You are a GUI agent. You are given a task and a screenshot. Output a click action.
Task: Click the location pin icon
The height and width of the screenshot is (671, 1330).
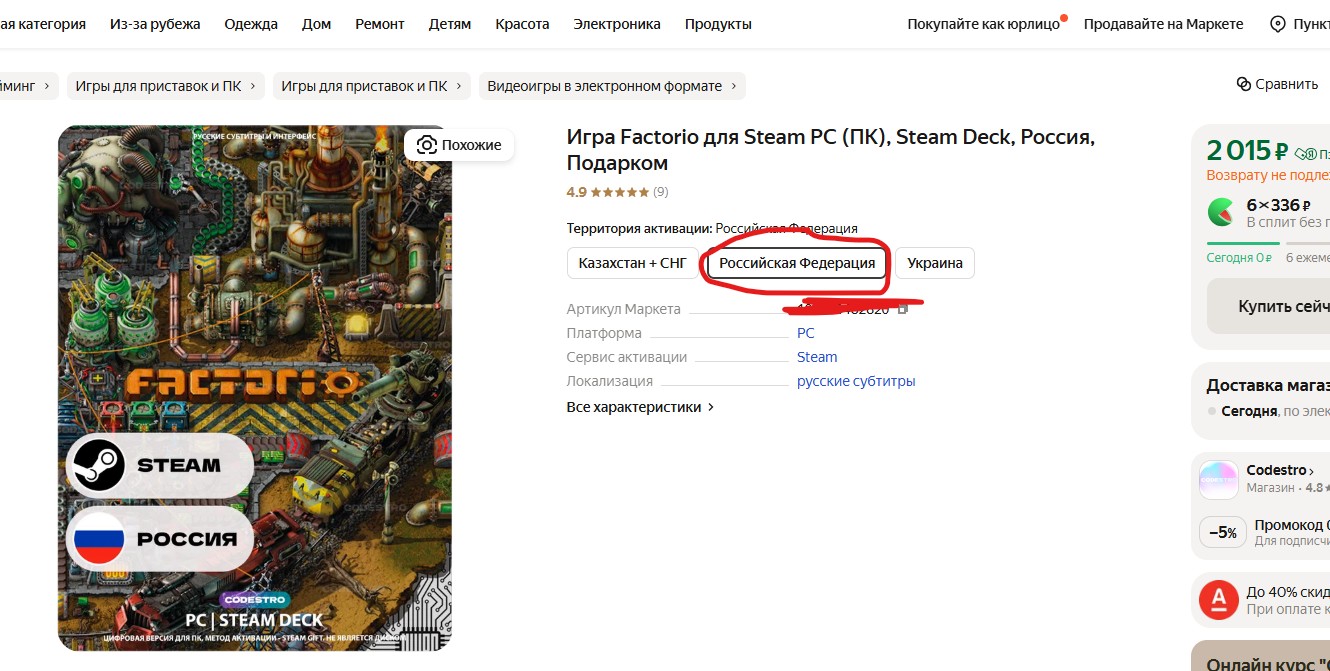pyautogui.click(x=1277, y=24)
